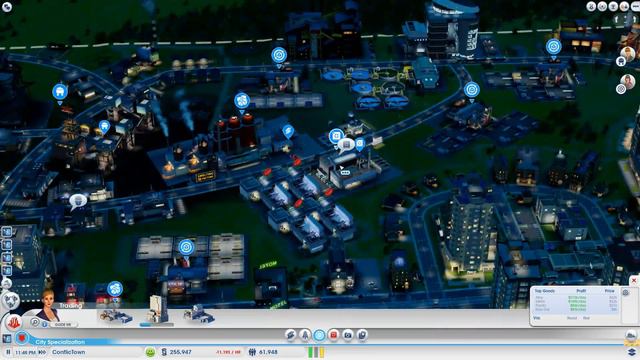Open the RCI demand bars
The image size is (640, 360).
click(316, 352)
